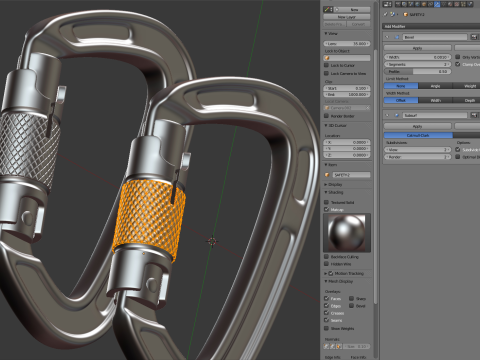Select Width as width method

435,100
